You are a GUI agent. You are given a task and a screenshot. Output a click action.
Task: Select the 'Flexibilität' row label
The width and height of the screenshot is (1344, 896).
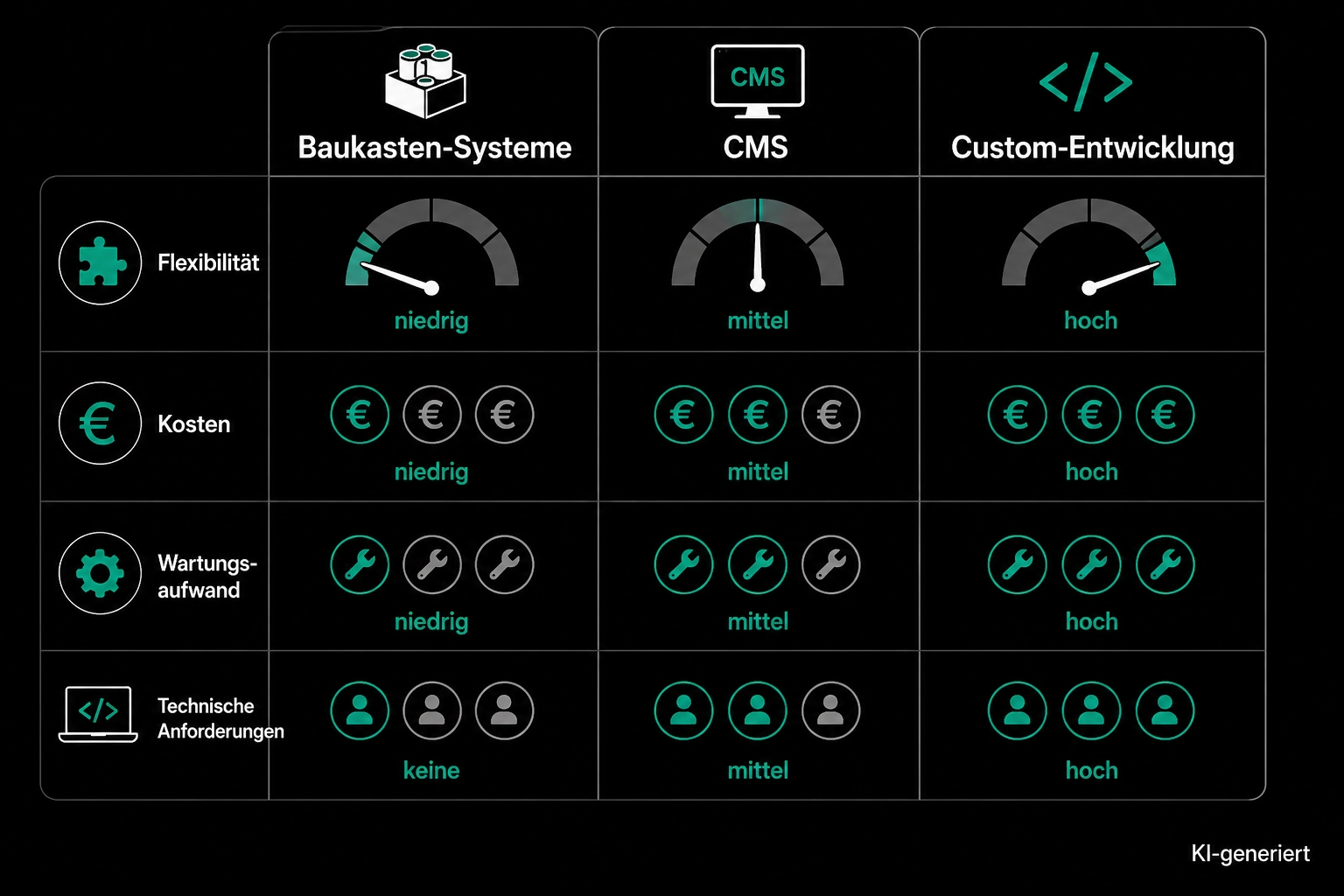(208, 262)
